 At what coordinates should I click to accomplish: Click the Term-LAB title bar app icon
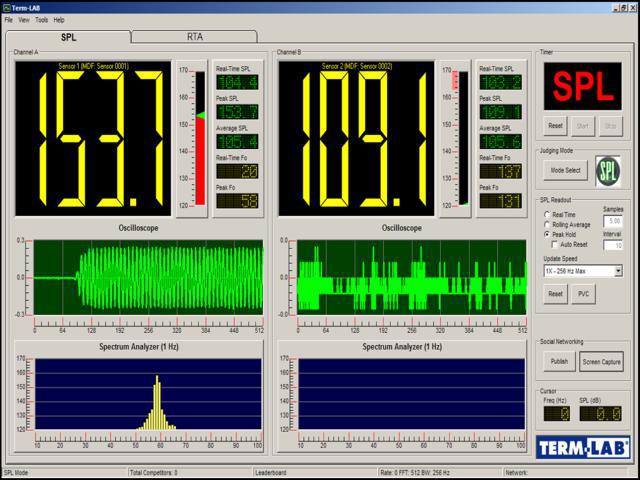[x=7, y=6]
